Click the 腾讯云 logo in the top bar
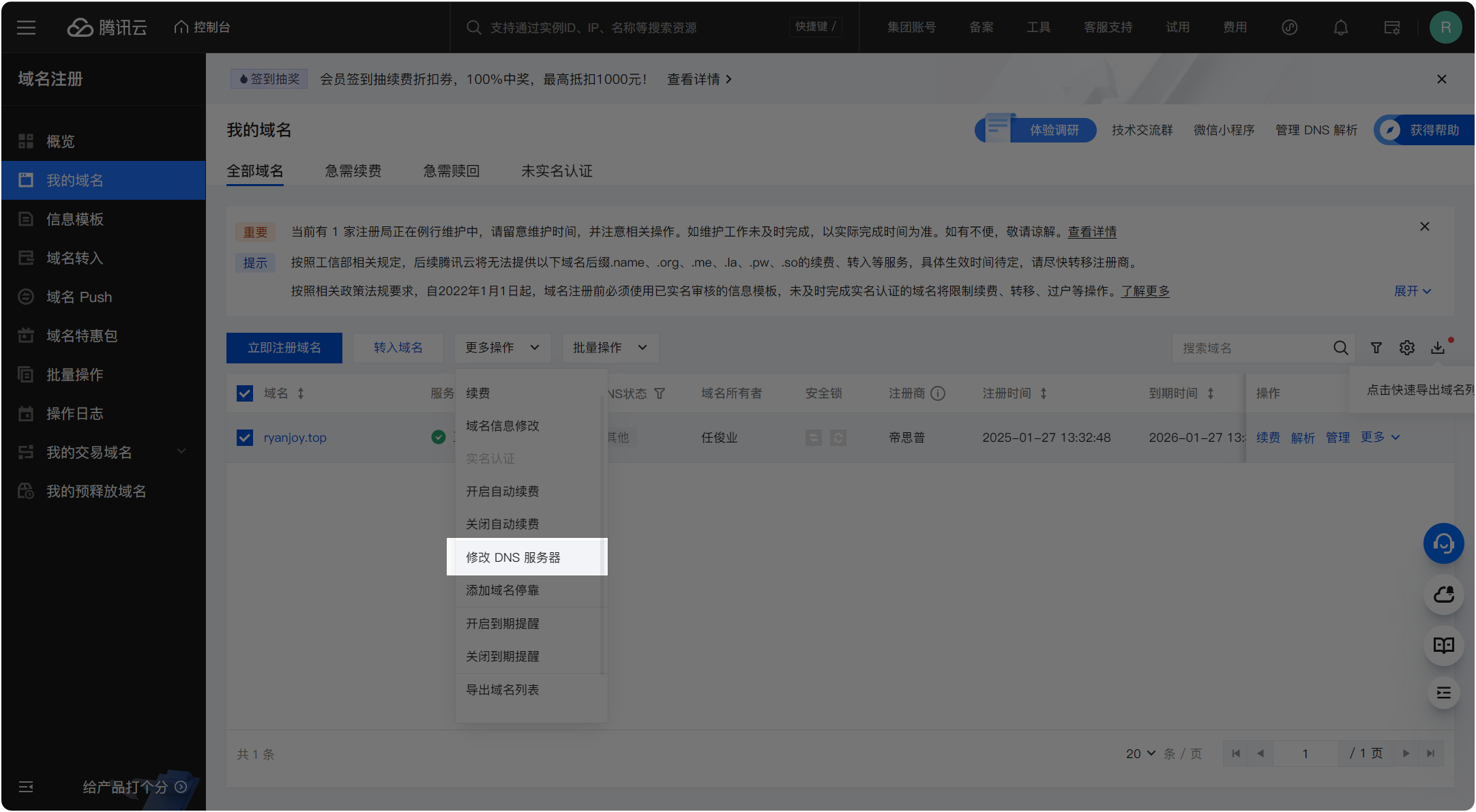This screenshot has height=812, width=1476. (107, 27)
